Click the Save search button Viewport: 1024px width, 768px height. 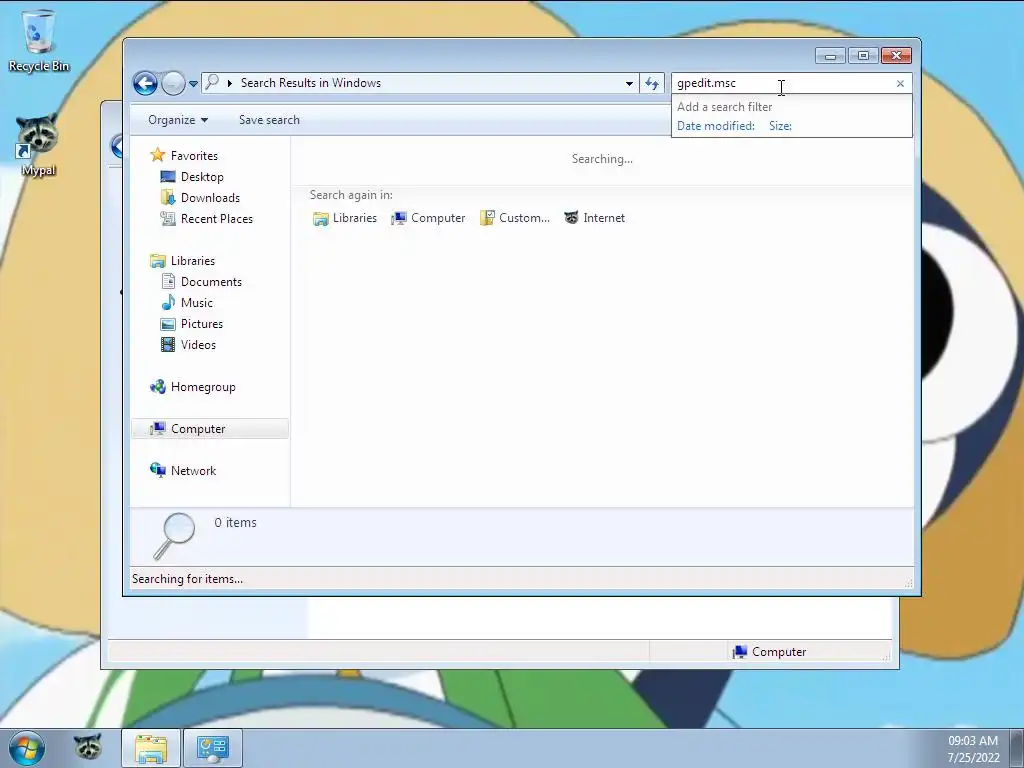point(269,120)
